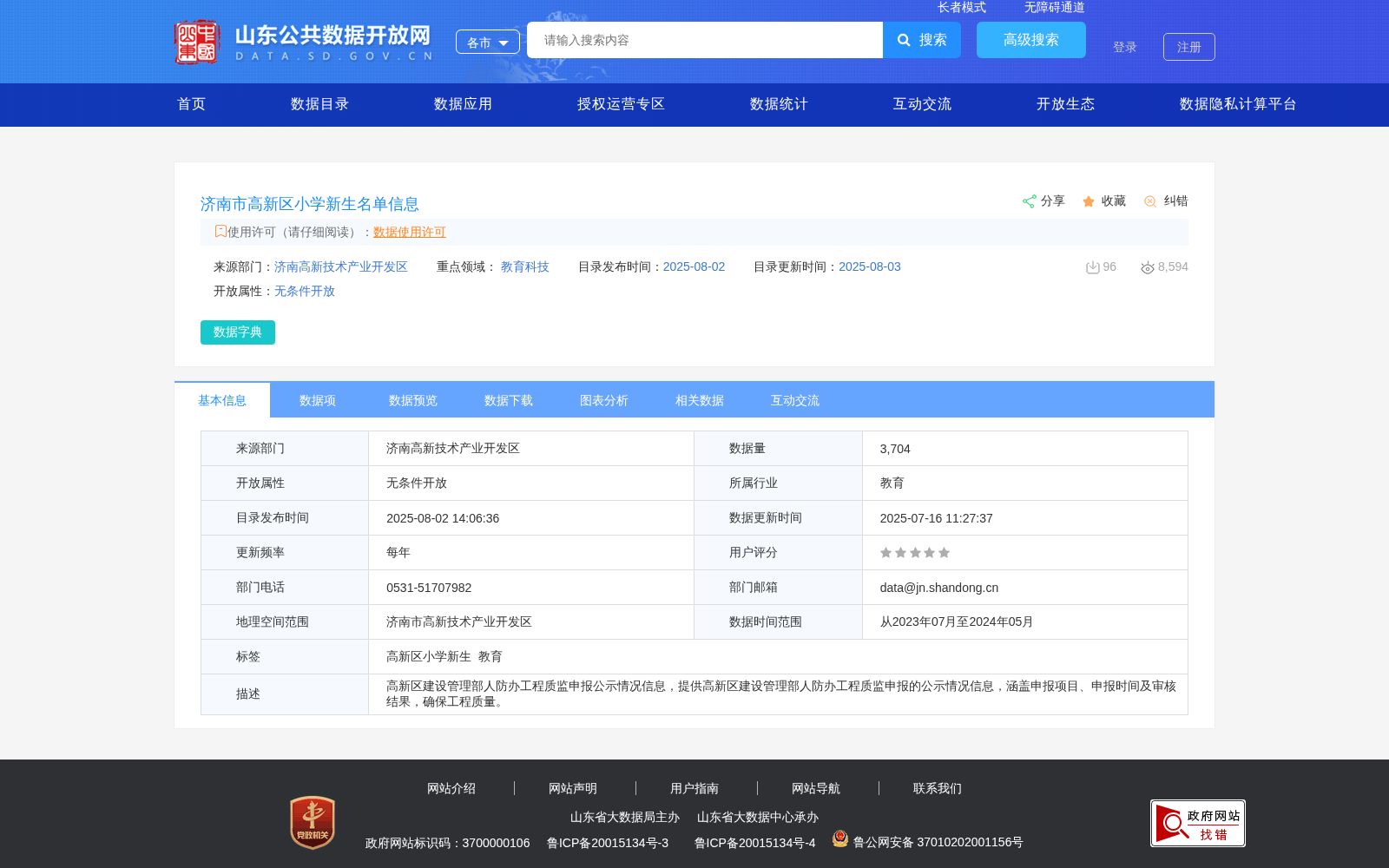Click the search input field

pyautogui.click(x=705, y=40)
